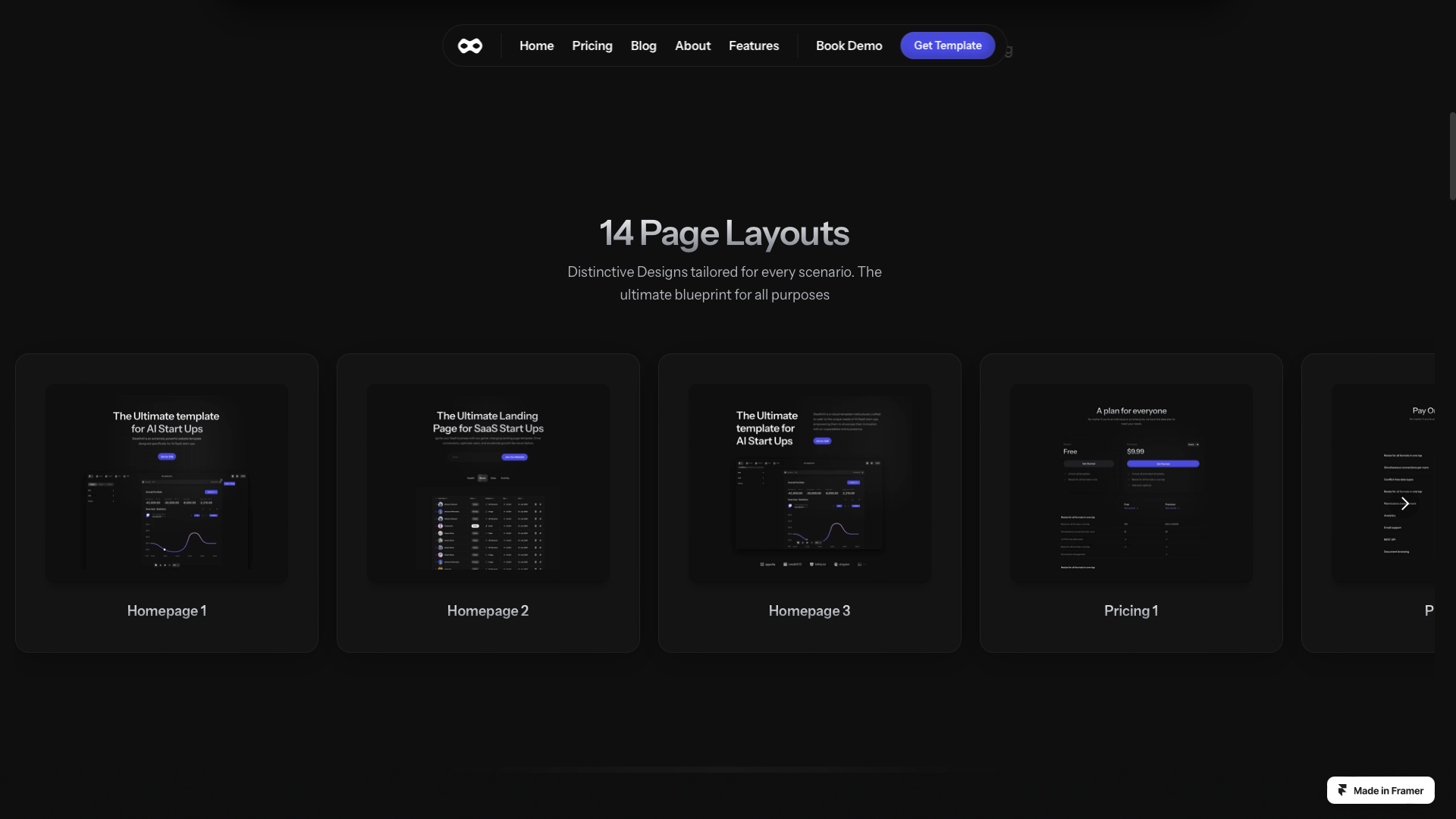The height and width of the screenshot is (819, 1456).
Task: Click the Homepage 1 card label
Action: click(167, 610)
